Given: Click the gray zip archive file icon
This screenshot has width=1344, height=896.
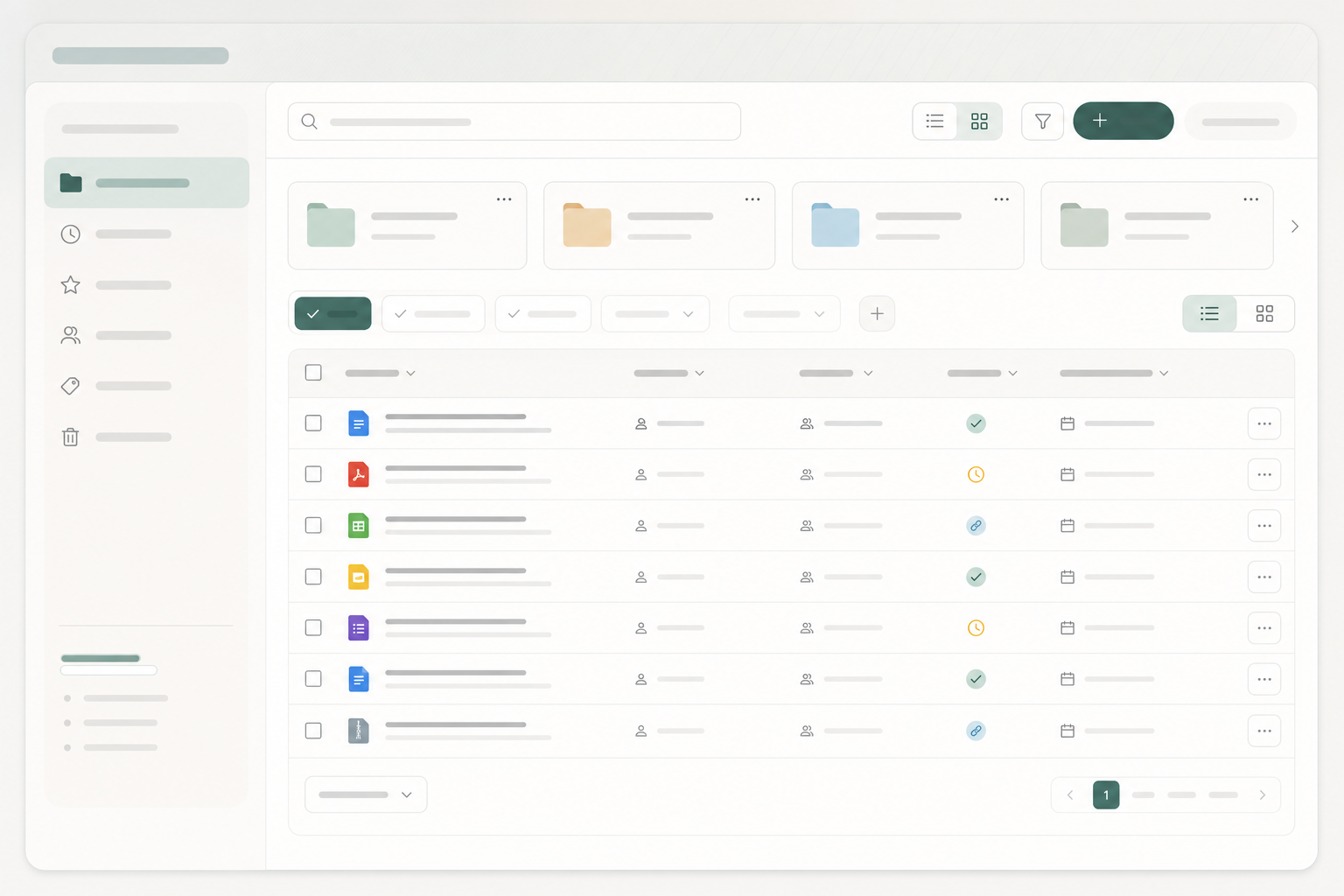Looking at the screenshot, I should (358, 731).
